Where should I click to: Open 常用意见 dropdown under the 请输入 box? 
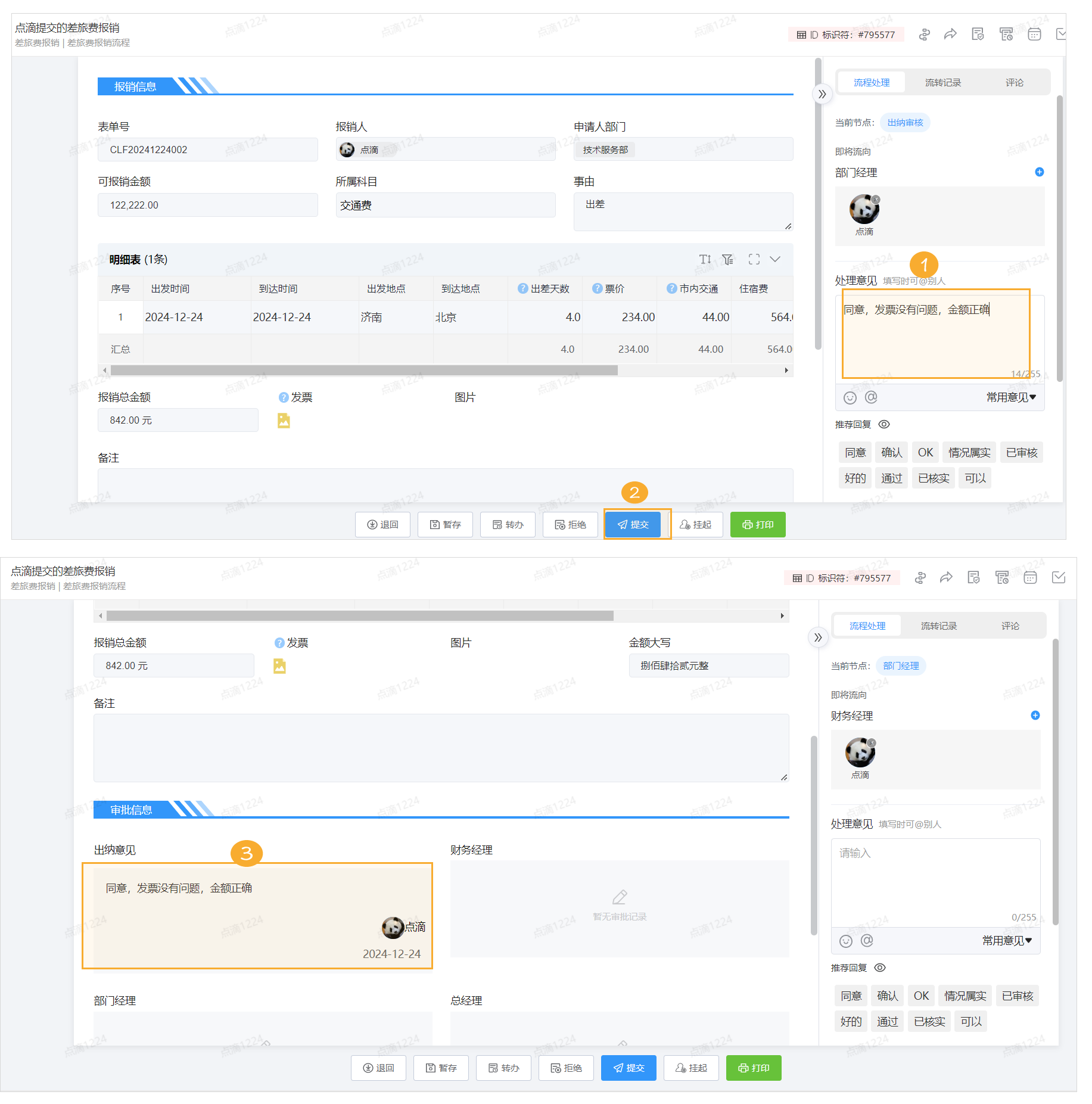(x=1009, y=940)
